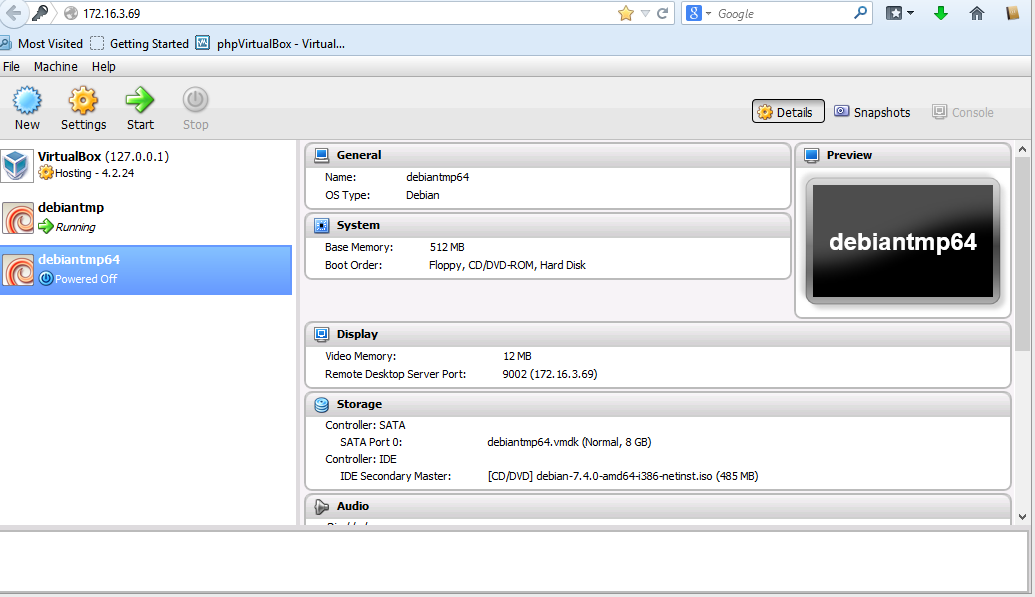Click the OS Type Debian value
Screen dimensions: 1035x597
422,195
